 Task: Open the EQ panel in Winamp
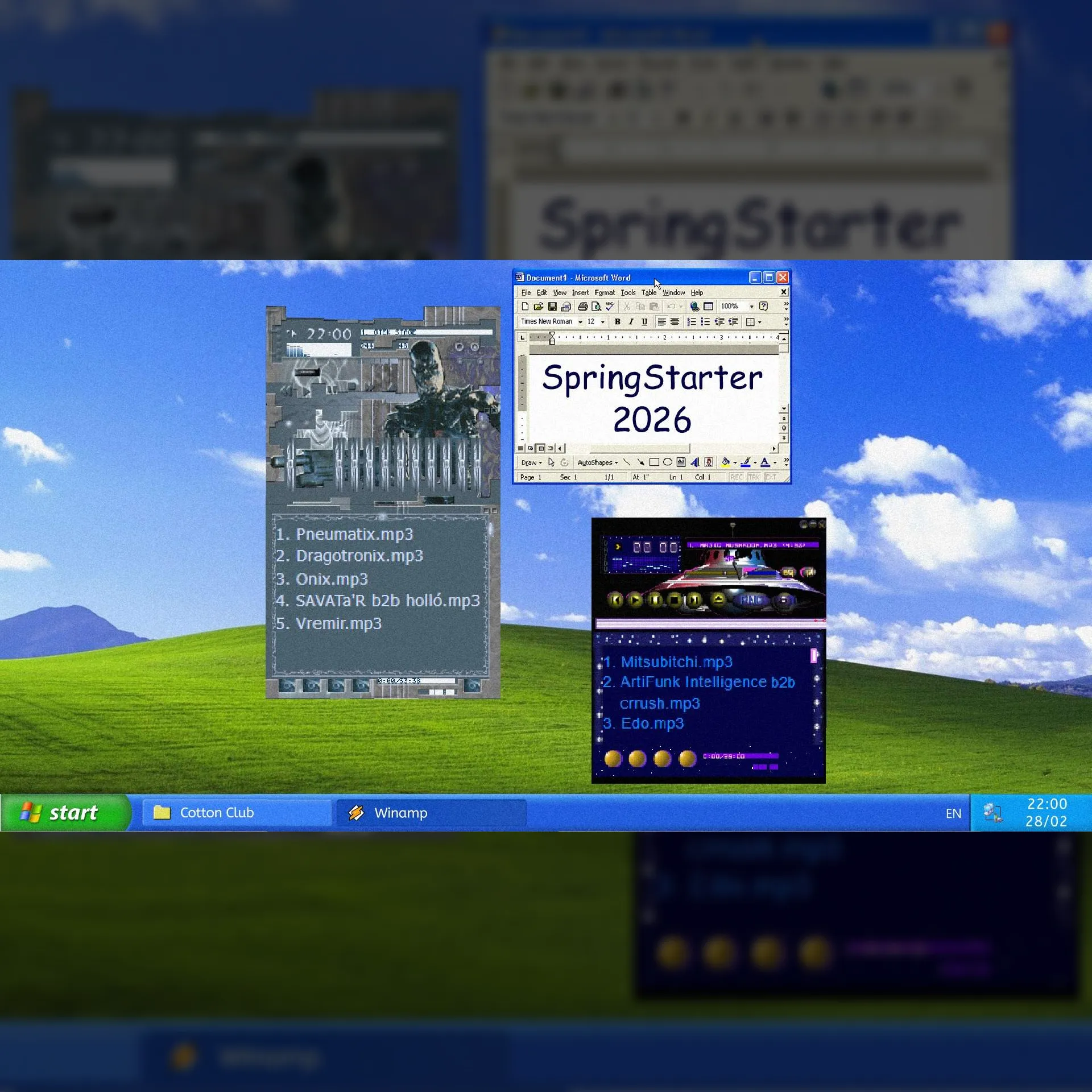tap(789, 573)
